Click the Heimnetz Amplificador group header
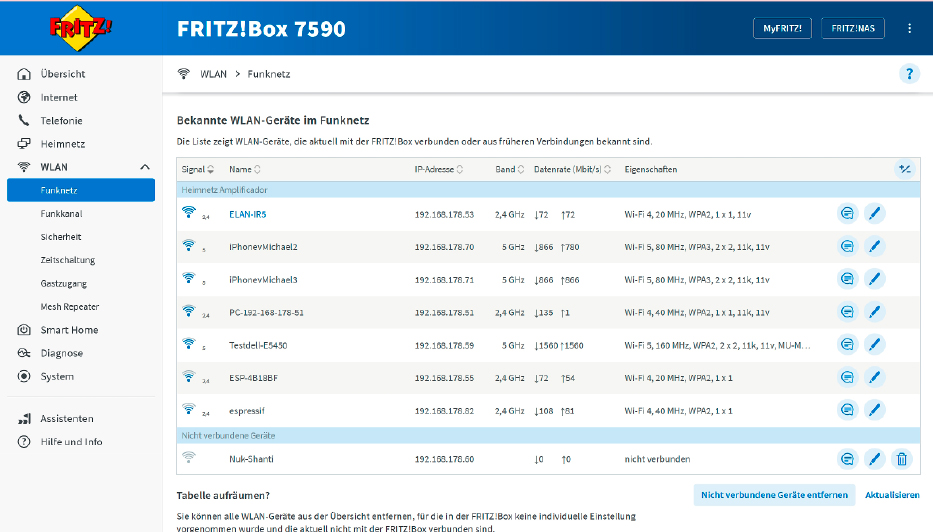The width and height of the screenshot is (933, 532). 548,190
